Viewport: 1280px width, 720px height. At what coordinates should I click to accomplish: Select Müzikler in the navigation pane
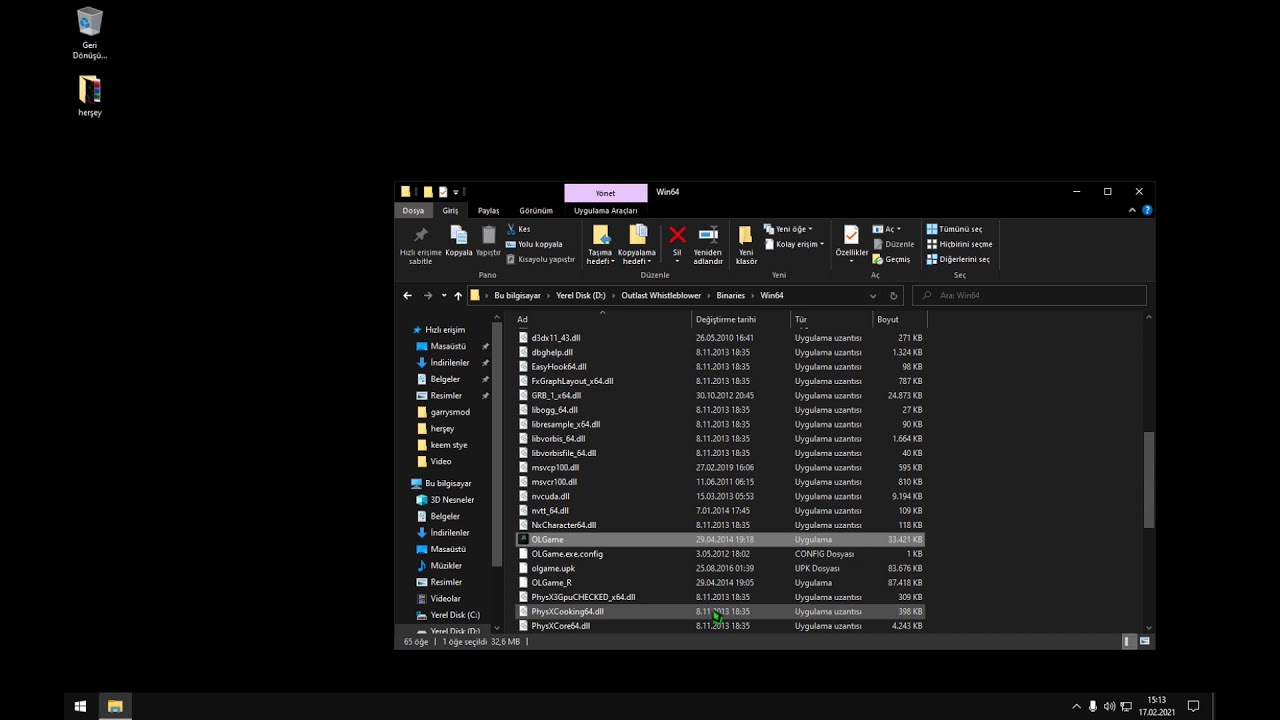click(446, 566)
